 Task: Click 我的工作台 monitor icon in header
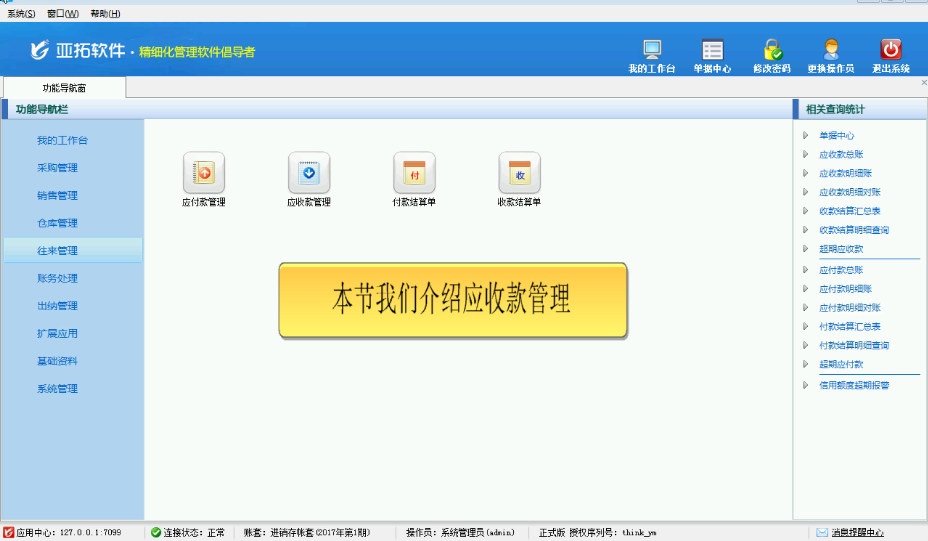pyautogui.click(x=652, y=50)
